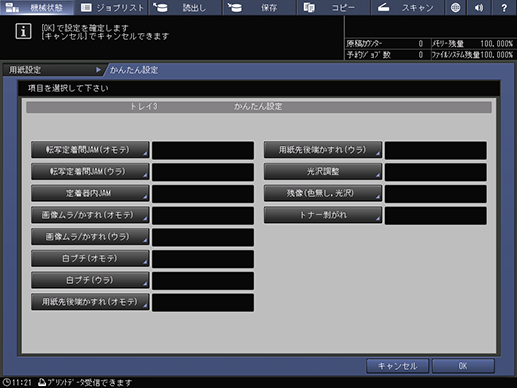This screenshot has width=517, height=388.
Task: Switch to the ジョブリスト tab
Action: coord(111,7)
